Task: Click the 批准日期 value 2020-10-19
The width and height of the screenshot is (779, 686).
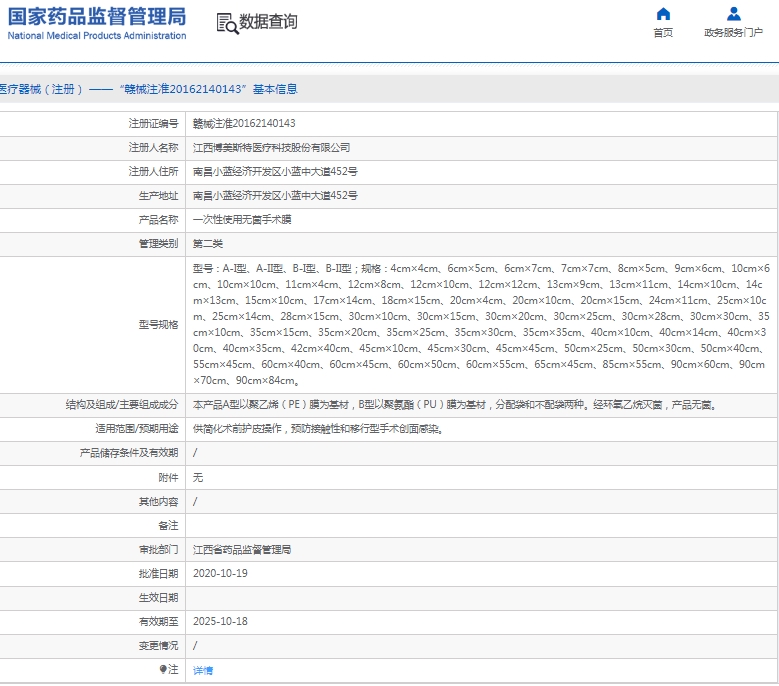Action: [220, 573]
